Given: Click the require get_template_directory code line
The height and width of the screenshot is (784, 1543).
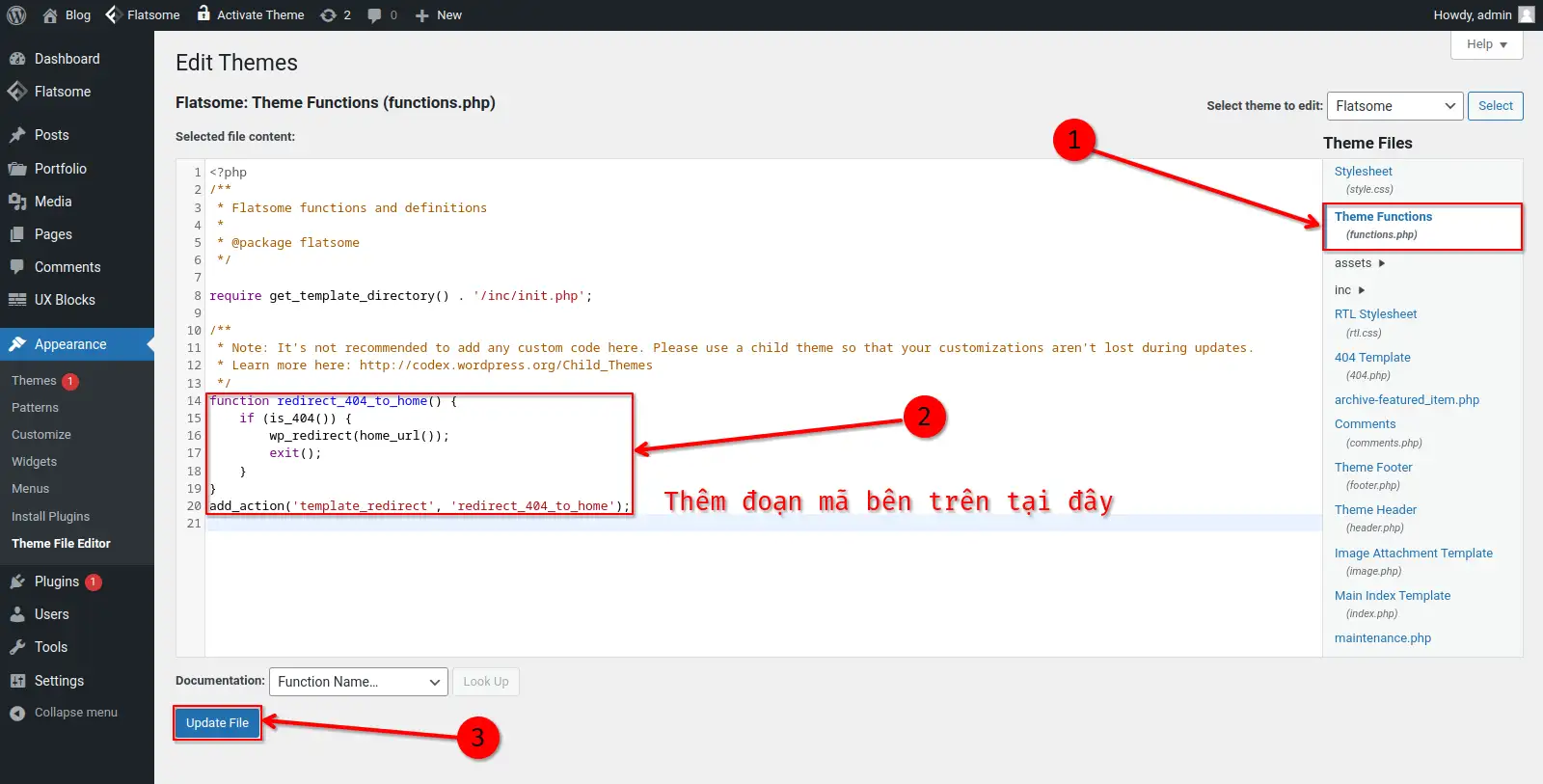Looking at the screenshot, I should click(x=401, y=296).
